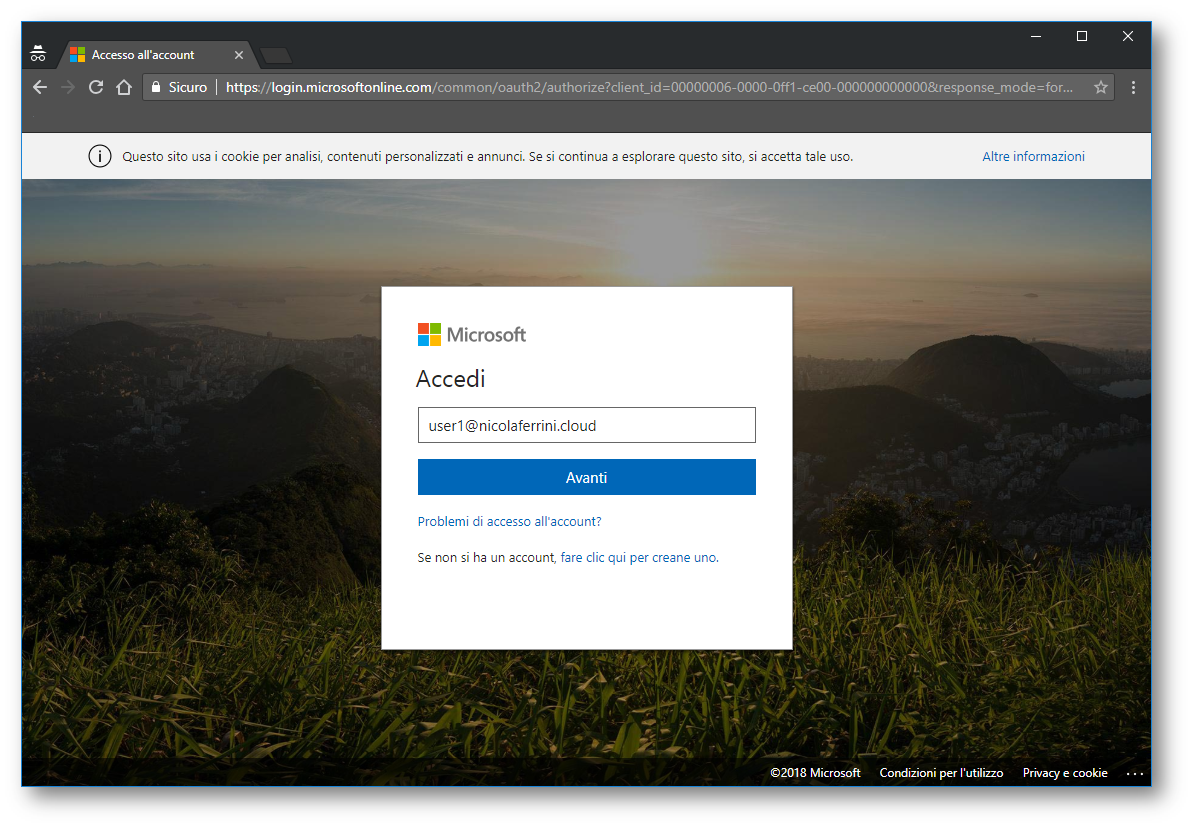The height and width of the screenshot is (829, 1194).
Task: View site security via the padlock icon
Action: [155, 88]
